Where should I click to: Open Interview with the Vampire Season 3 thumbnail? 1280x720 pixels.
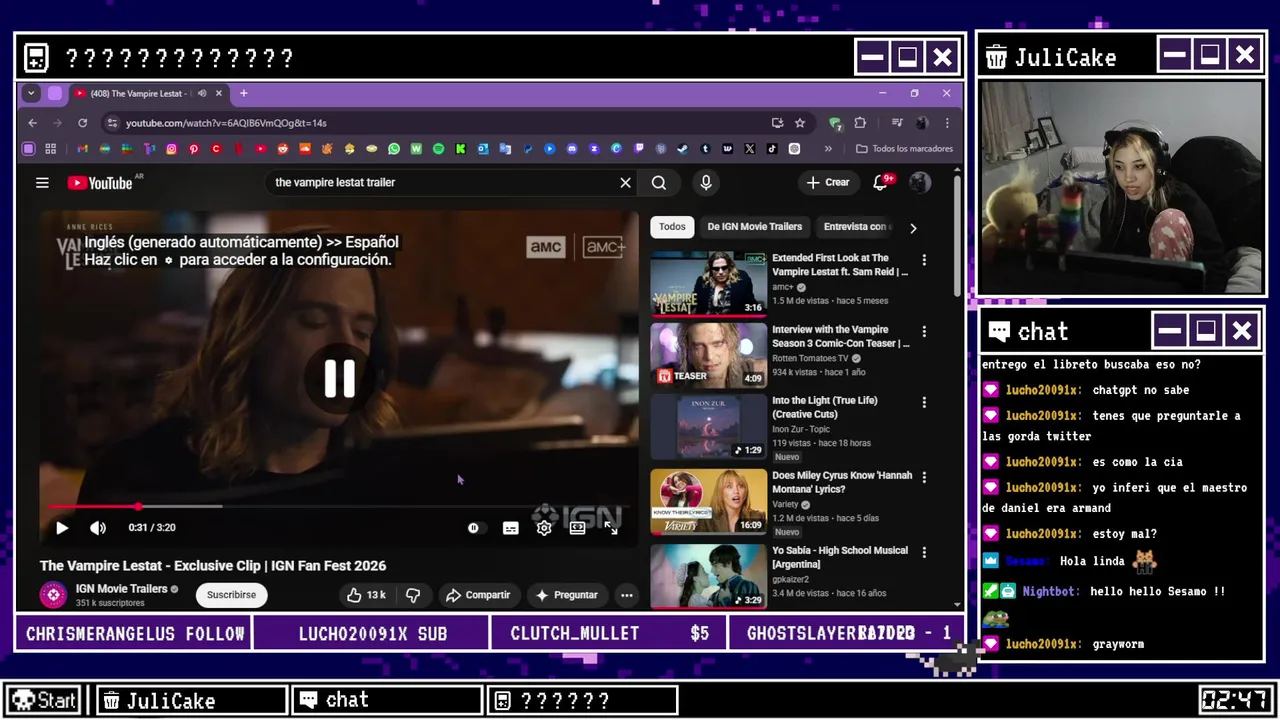pos(709,355)
